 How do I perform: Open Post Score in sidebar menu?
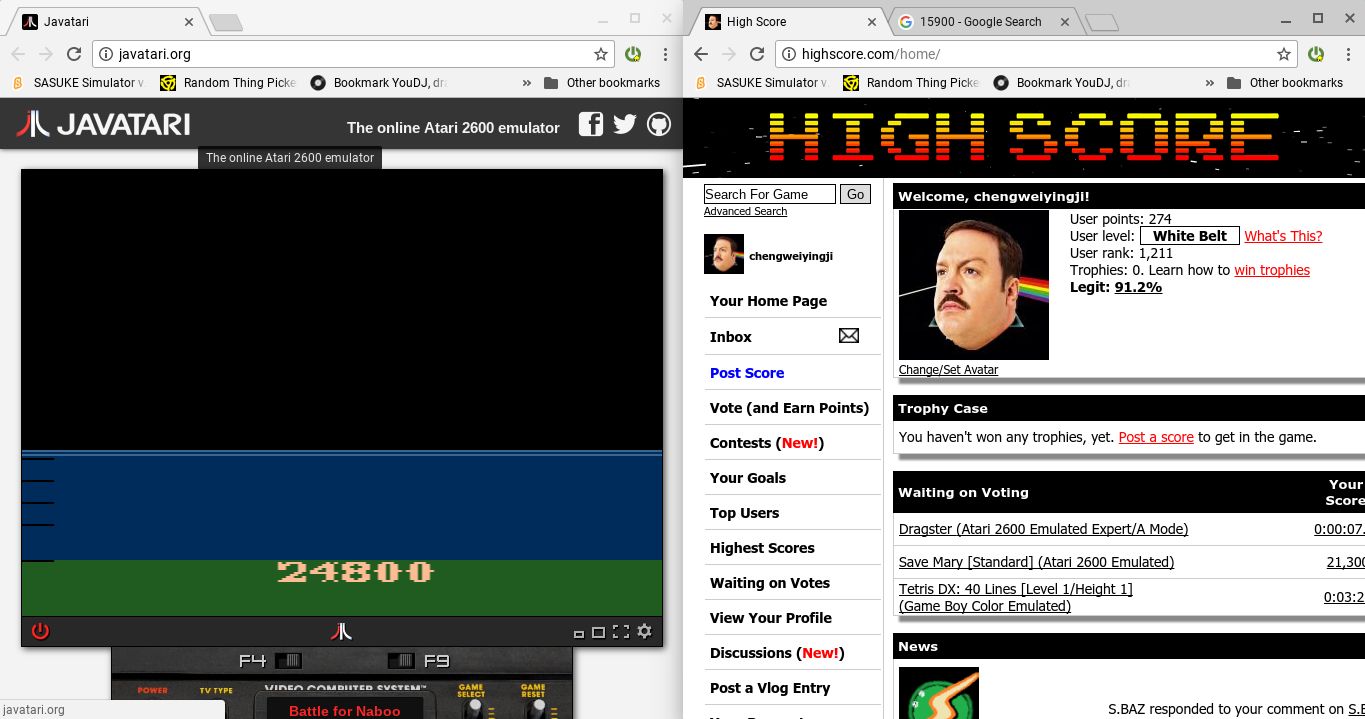747,373
